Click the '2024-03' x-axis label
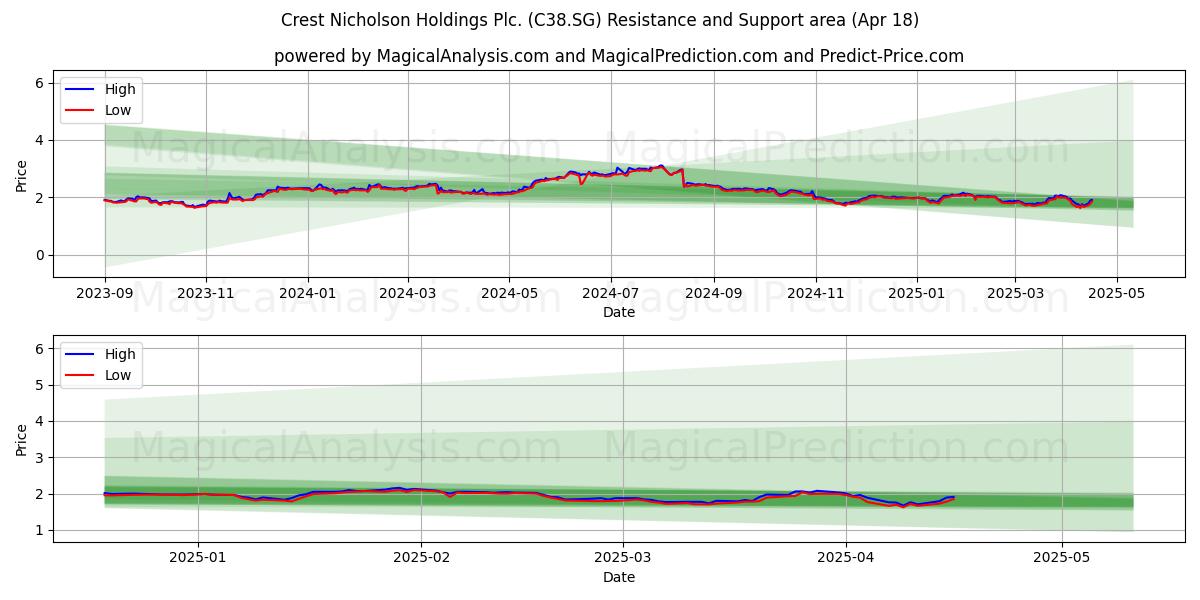This screenshot has width=1200, height=600. [407, 294]
